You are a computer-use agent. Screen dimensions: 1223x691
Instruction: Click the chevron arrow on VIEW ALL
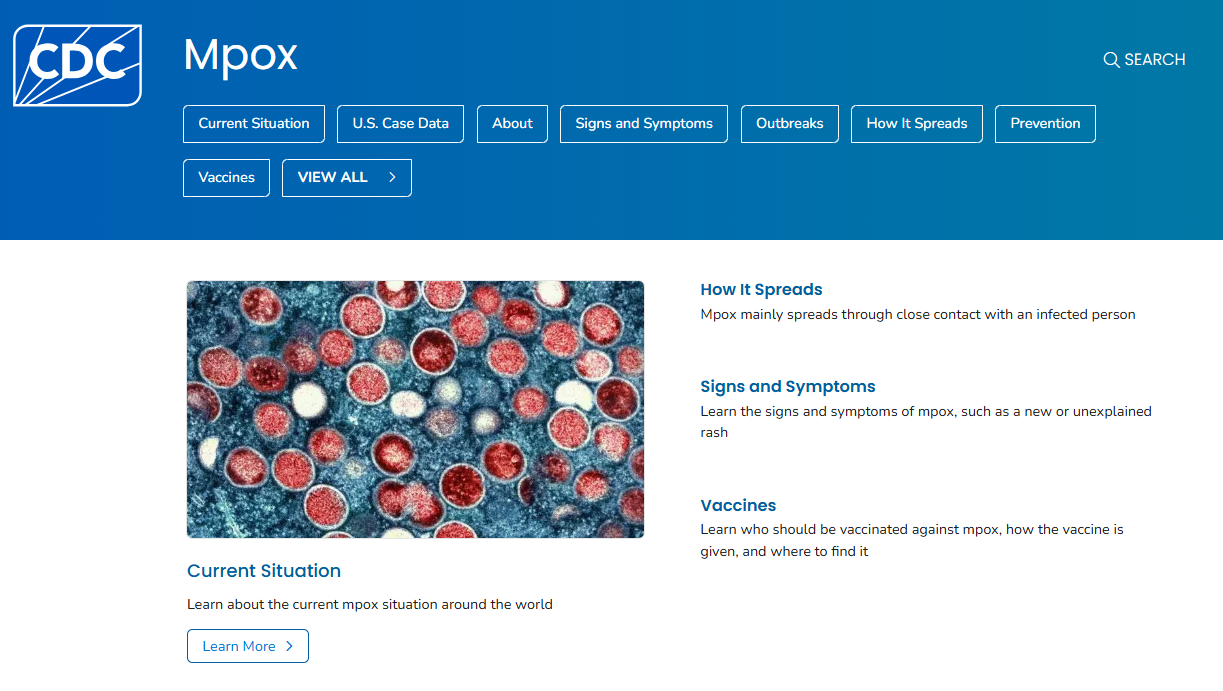pos(392,177)
